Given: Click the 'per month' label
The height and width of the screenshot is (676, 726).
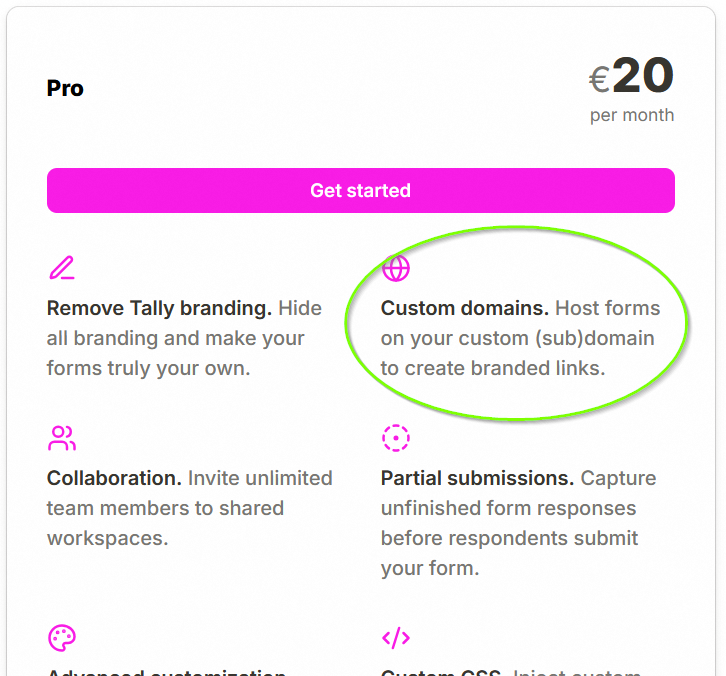Looking at the screenshot, I should click(x=632, y=115).
